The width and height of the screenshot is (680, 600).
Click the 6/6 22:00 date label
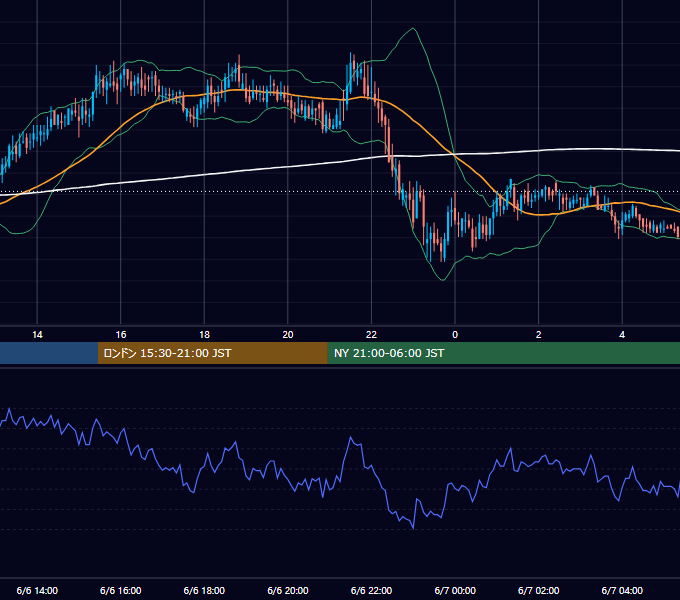pos(371,590)
